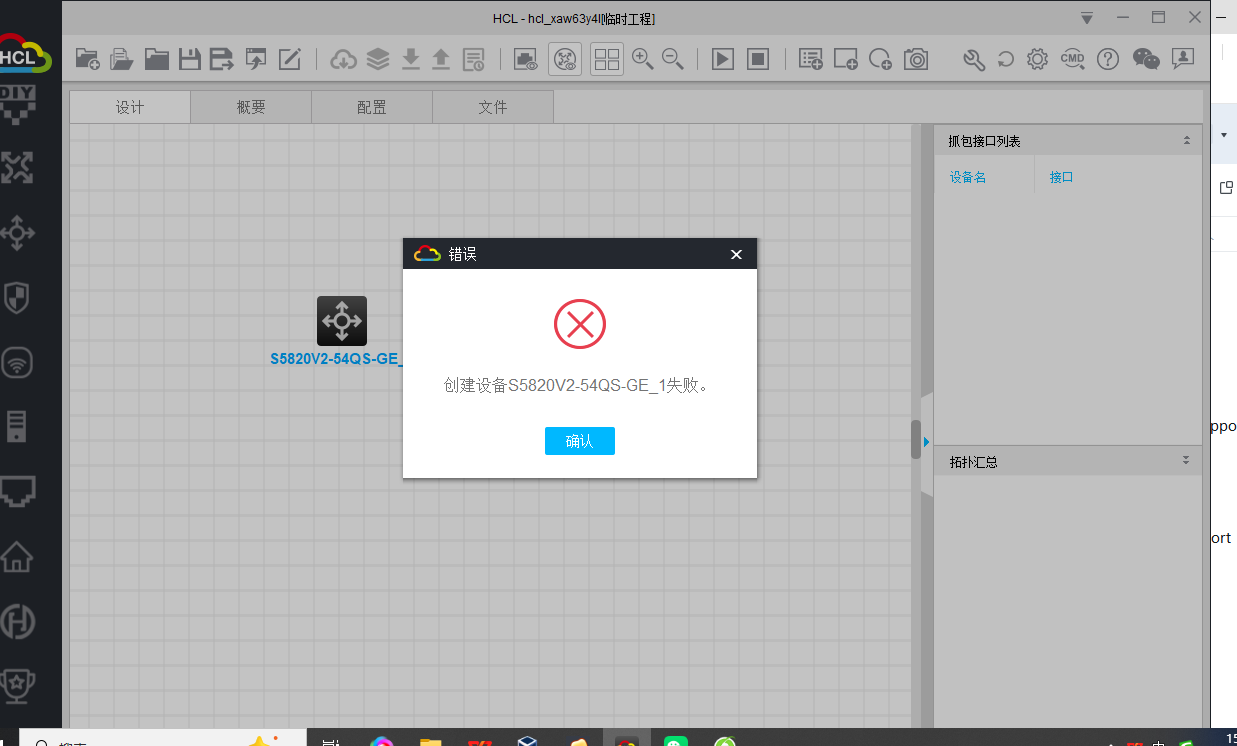Viewport: 1237px width, 746px height.
Task: Click the new project folder icon
Action: [x=87, y=59]
